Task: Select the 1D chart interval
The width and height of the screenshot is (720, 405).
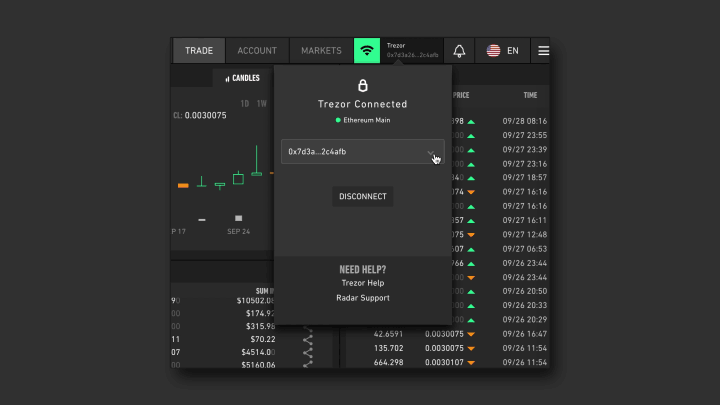Action: pyautogui.click(x=245, y=104)
